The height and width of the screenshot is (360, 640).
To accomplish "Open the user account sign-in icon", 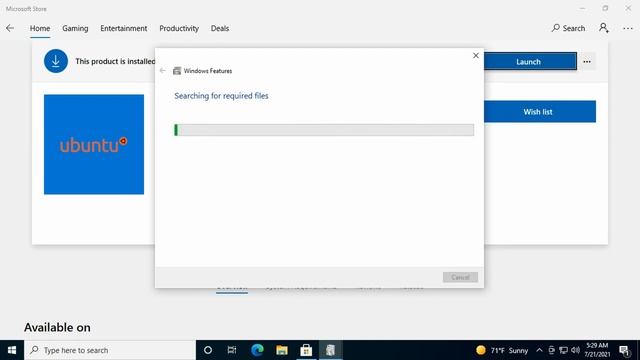I will click(x=604, y=28).
